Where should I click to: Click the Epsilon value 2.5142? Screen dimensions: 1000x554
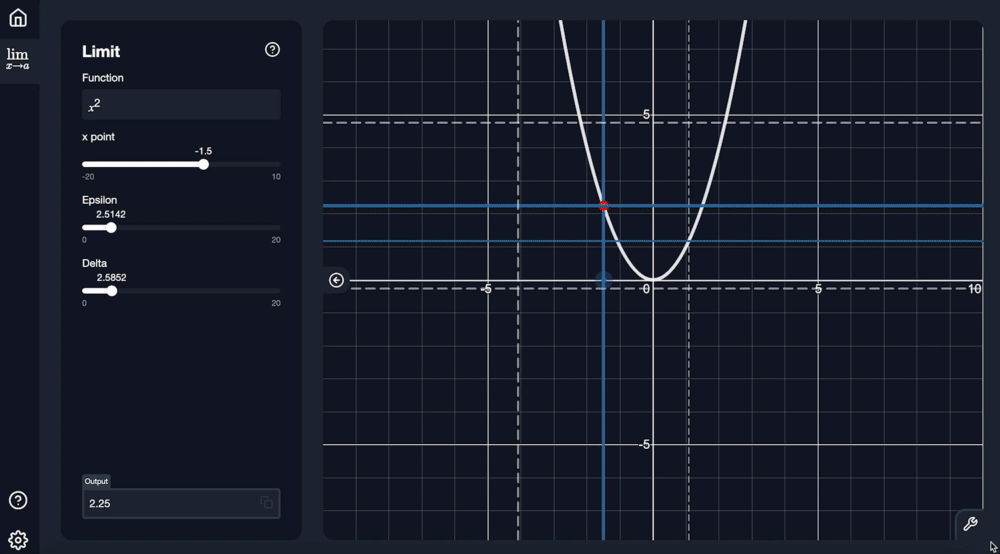tap(111, 214)
